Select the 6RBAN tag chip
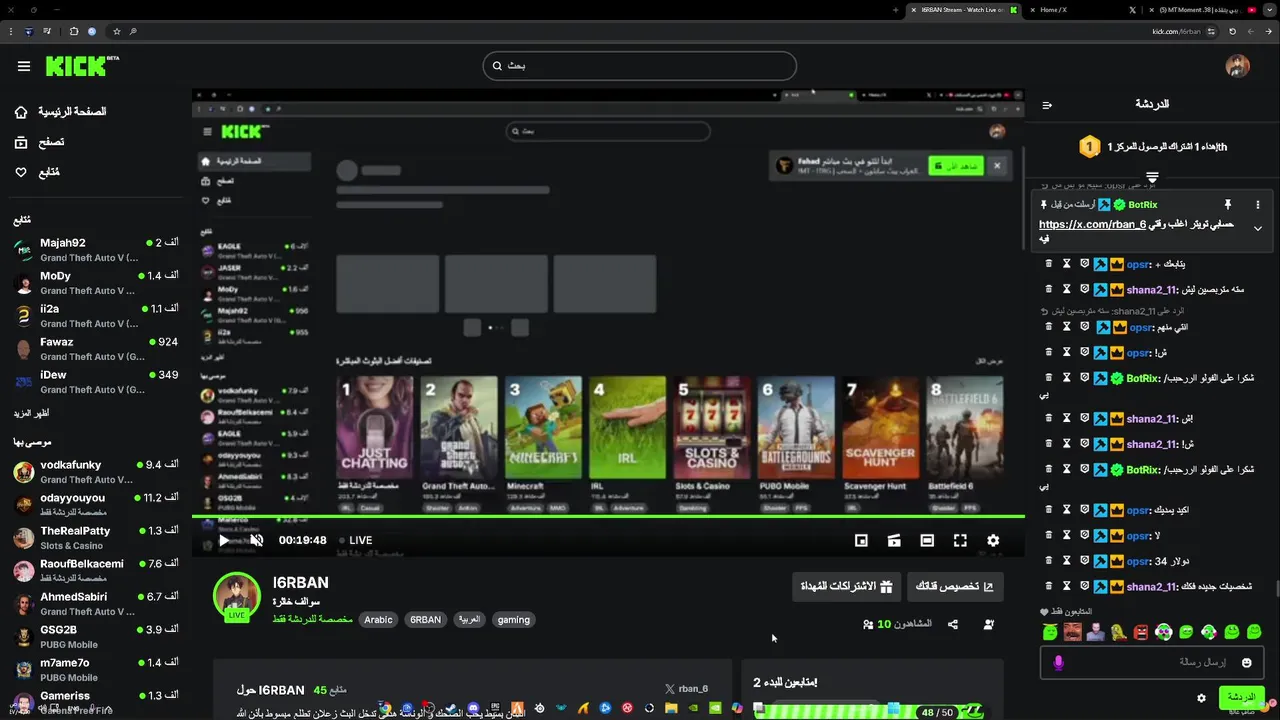The width and height of the screenshot is (1280, 720). [x=425, y=620]
